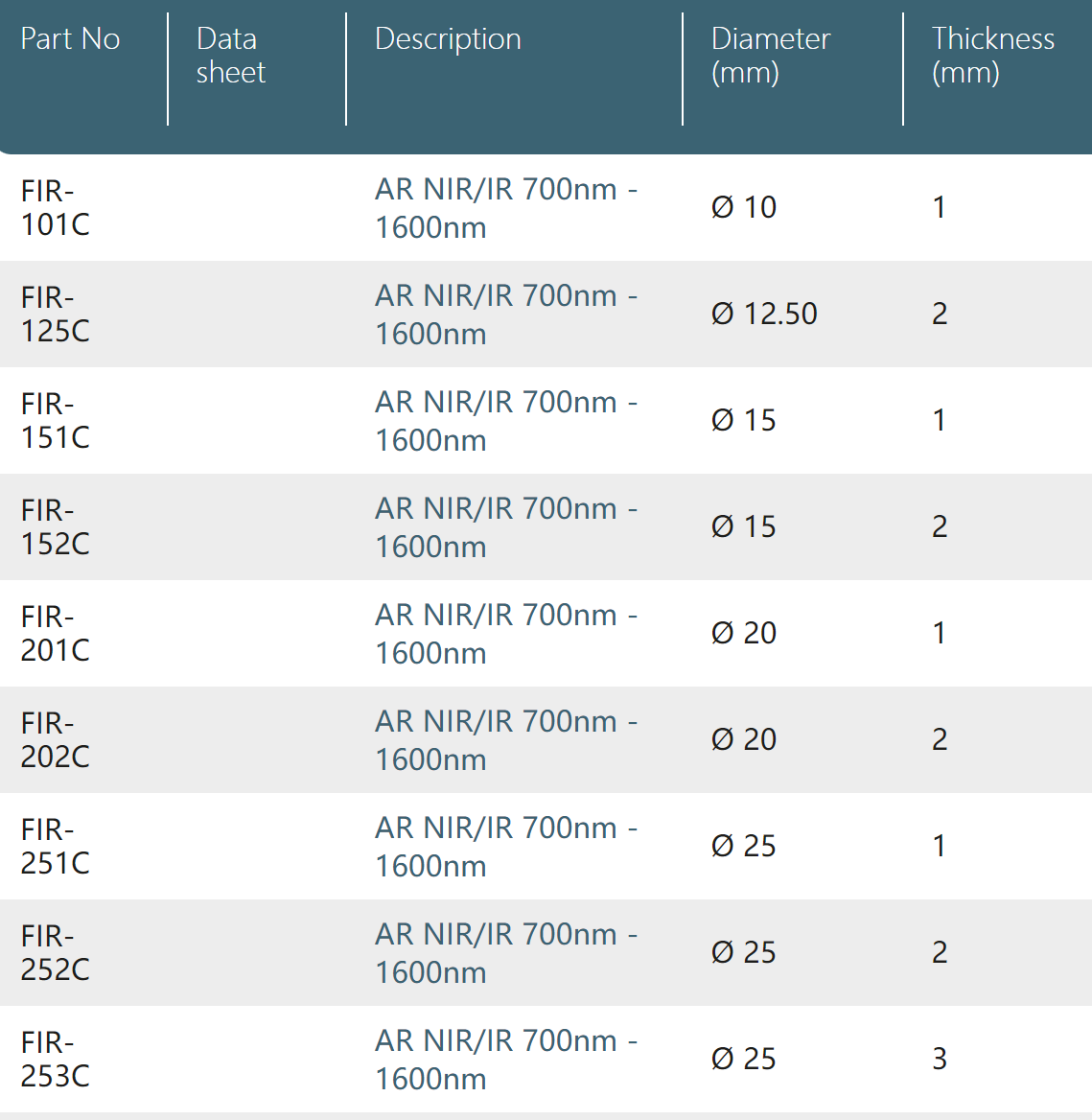This screenshot has width=1092, height=1120.
Task: Select thickness value 3 in FIR-253C row
Action: click(x=940, y=1060)
